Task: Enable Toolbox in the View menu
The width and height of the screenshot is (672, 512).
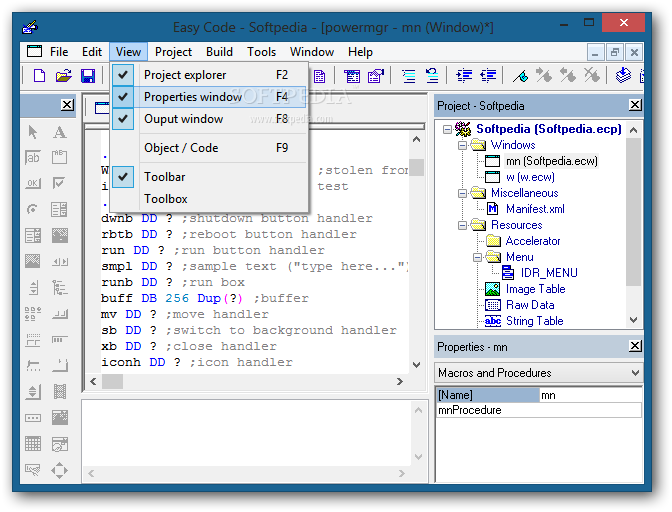Action: pos(210,199)
